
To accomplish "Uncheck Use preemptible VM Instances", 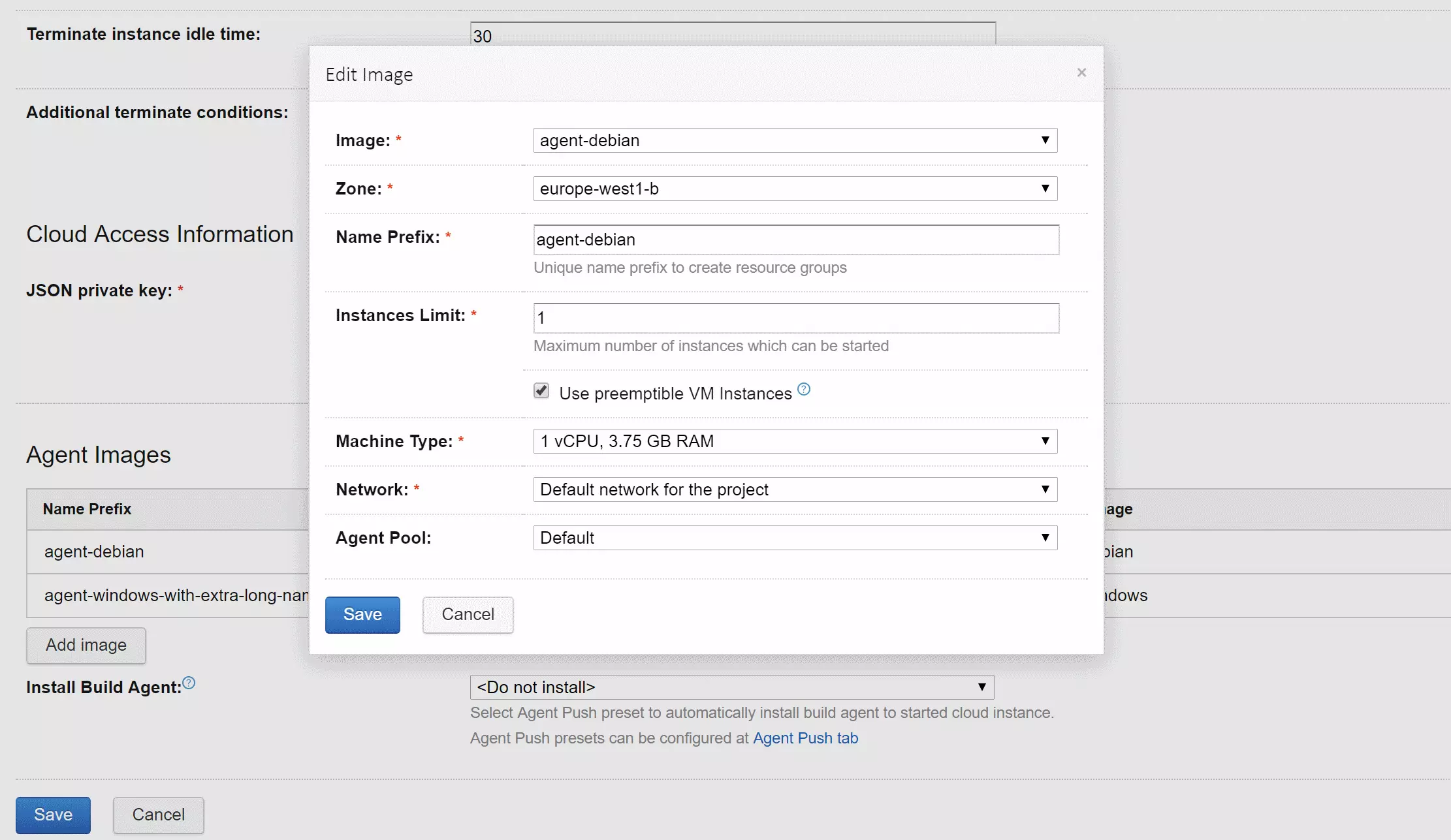I will coord(541,390).
